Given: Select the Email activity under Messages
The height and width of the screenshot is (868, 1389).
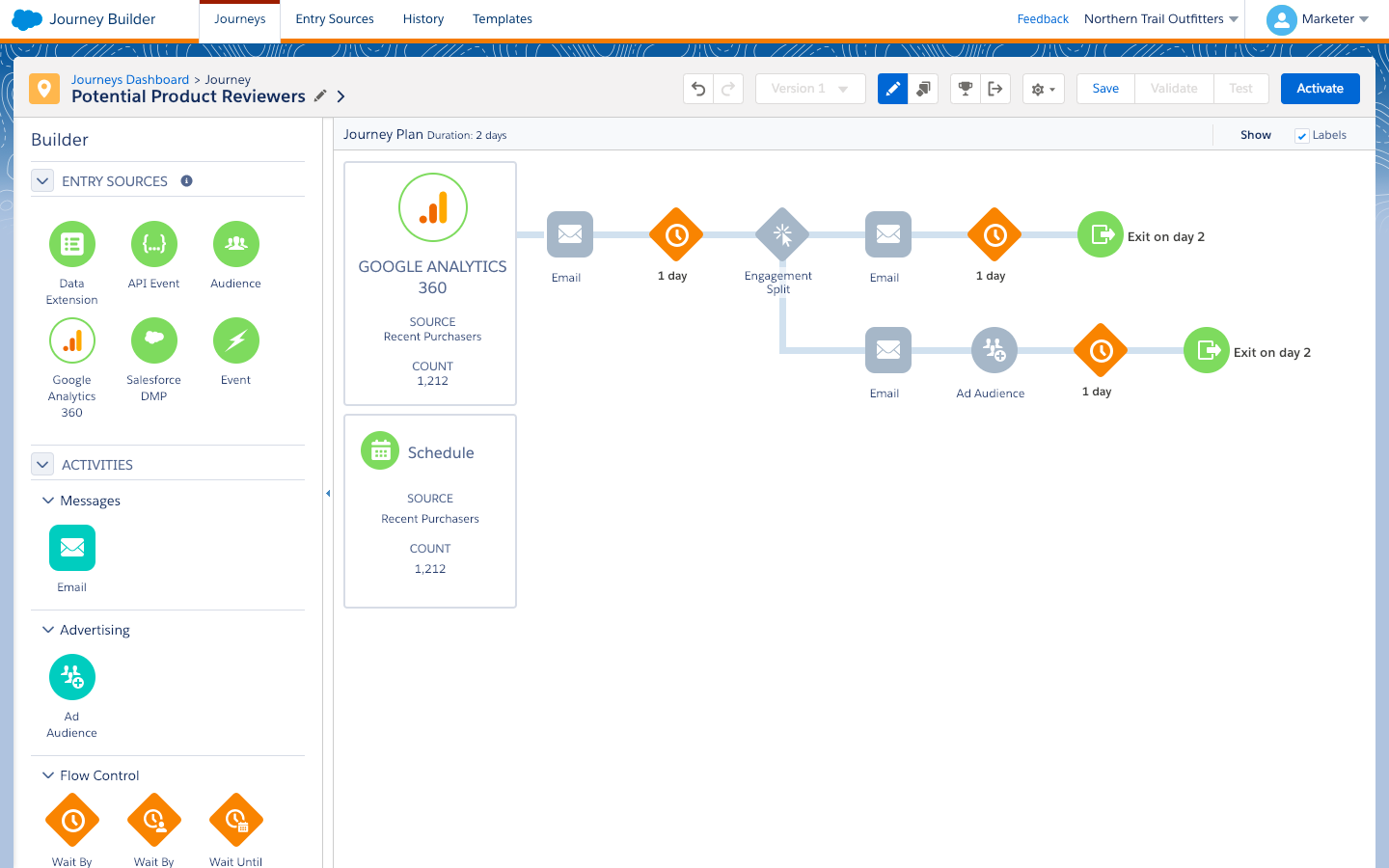Looking at the screenshot, I should click(71, 547).
